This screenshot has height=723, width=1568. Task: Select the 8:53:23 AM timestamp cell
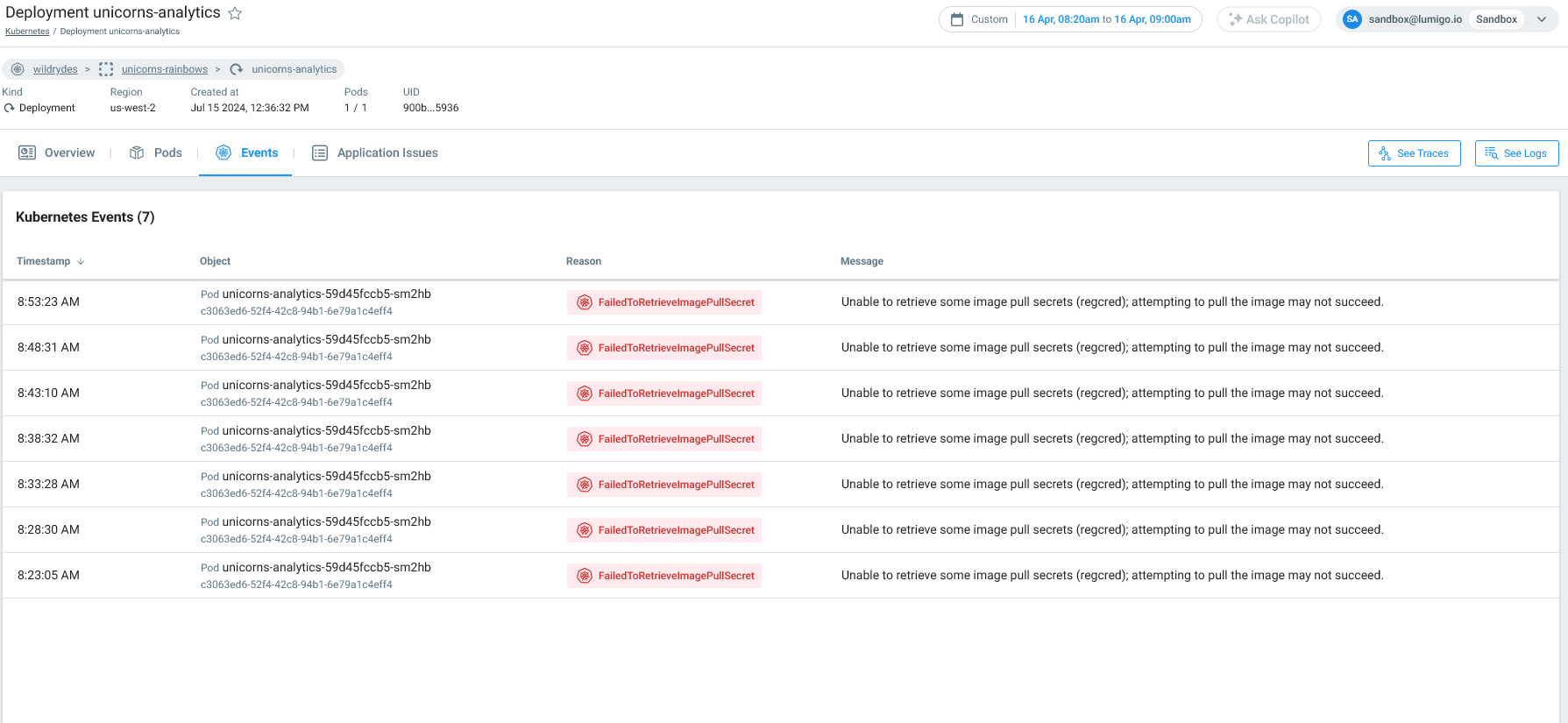48,301
